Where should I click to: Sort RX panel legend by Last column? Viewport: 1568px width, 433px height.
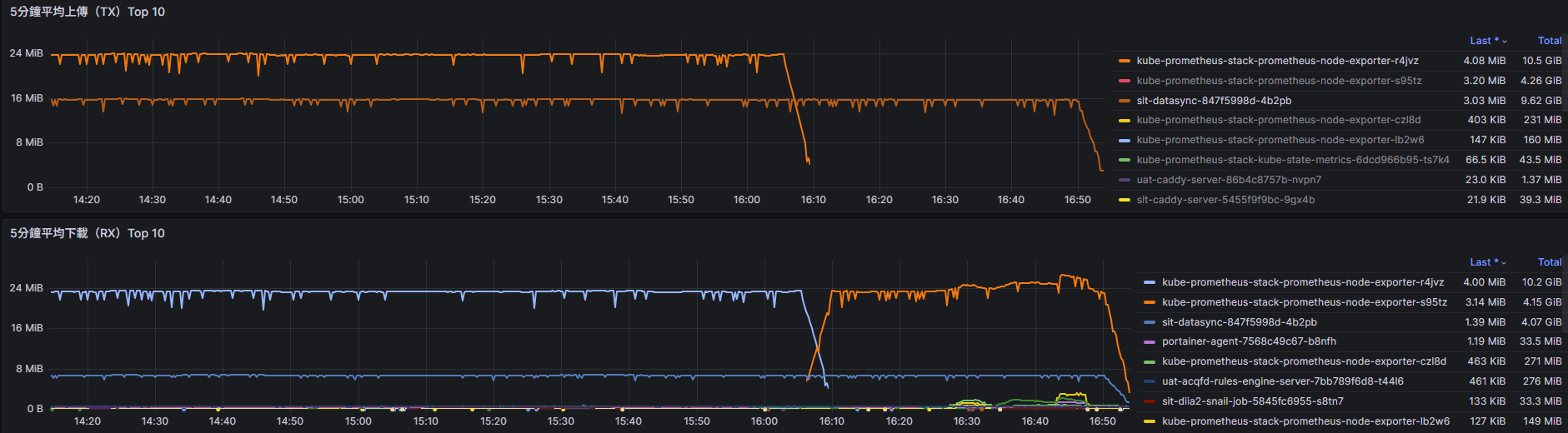coord(1483,262)
